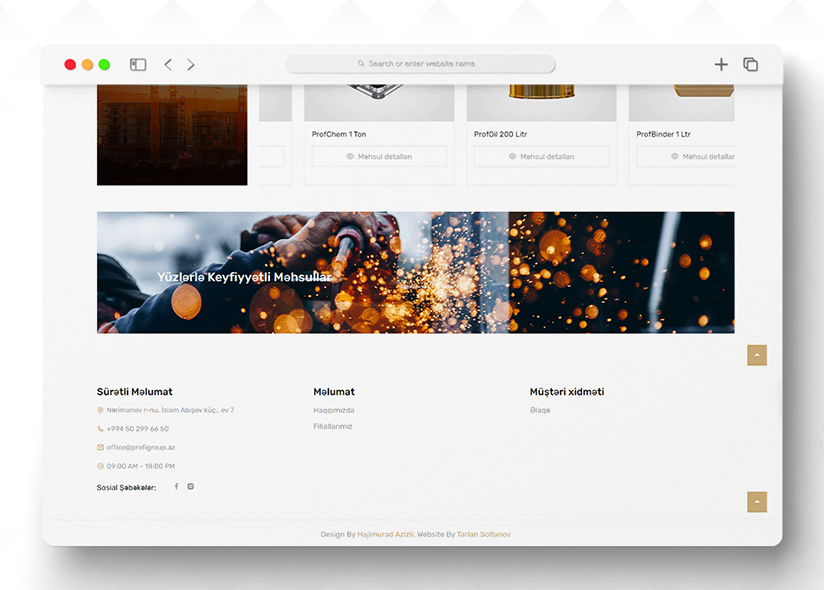Viewport: 824px width, 590px height.
Task: Click the Sosial Şəbəkələr label
Action: (126, 488)
